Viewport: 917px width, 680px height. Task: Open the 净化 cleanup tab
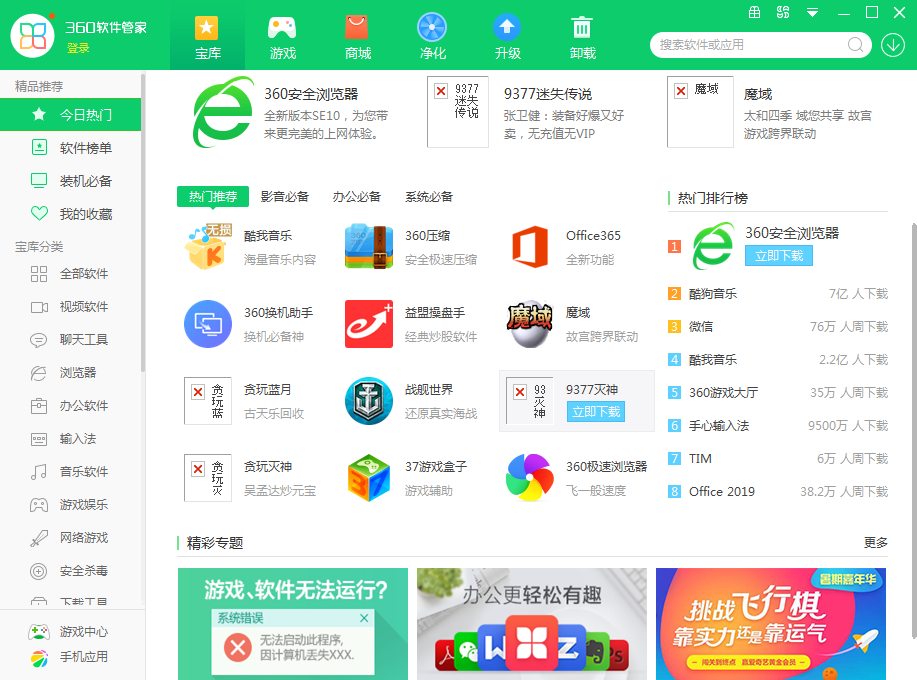coord(432,36)
